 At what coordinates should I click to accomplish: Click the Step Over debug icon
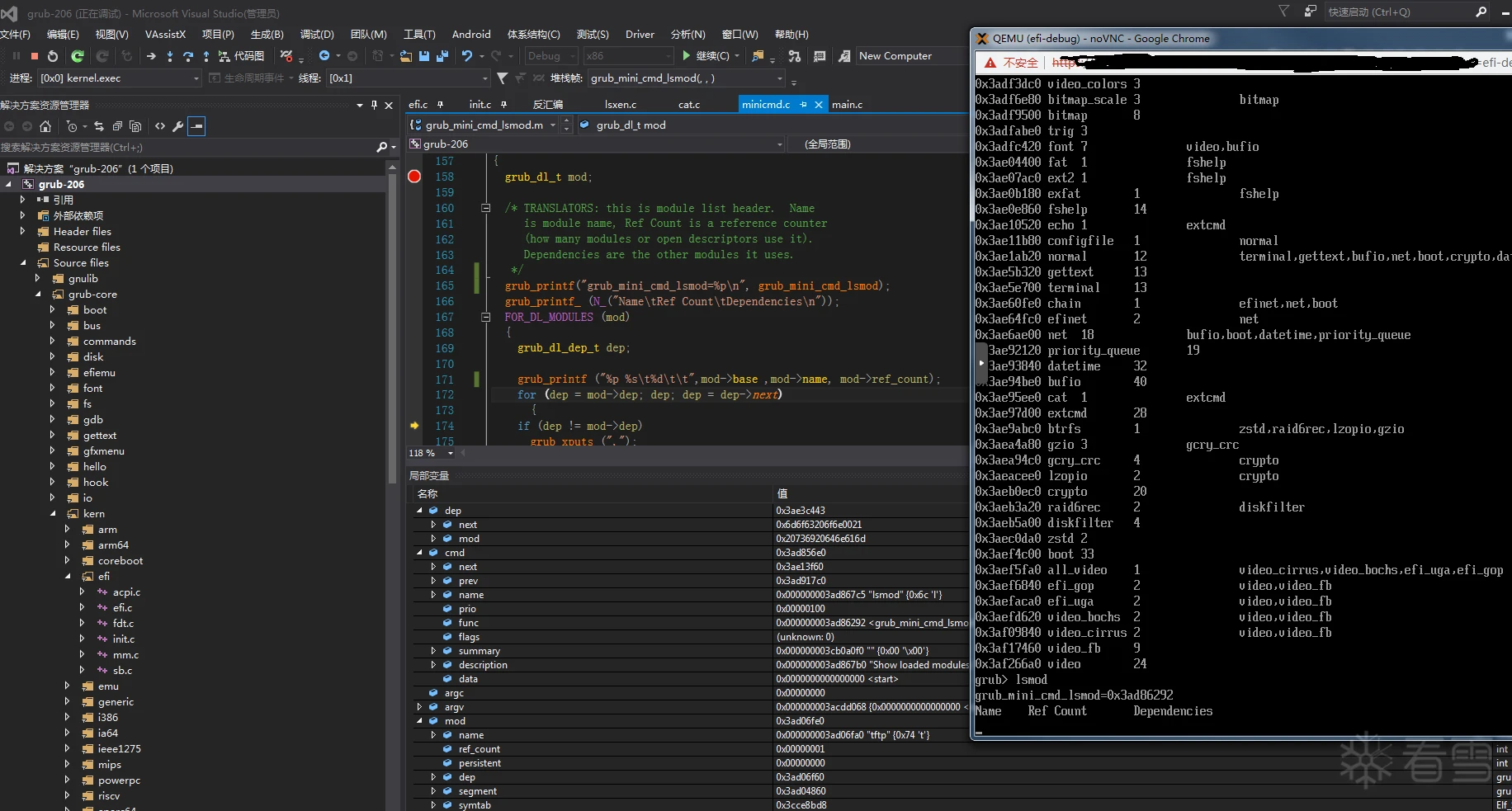coord(188,56)
